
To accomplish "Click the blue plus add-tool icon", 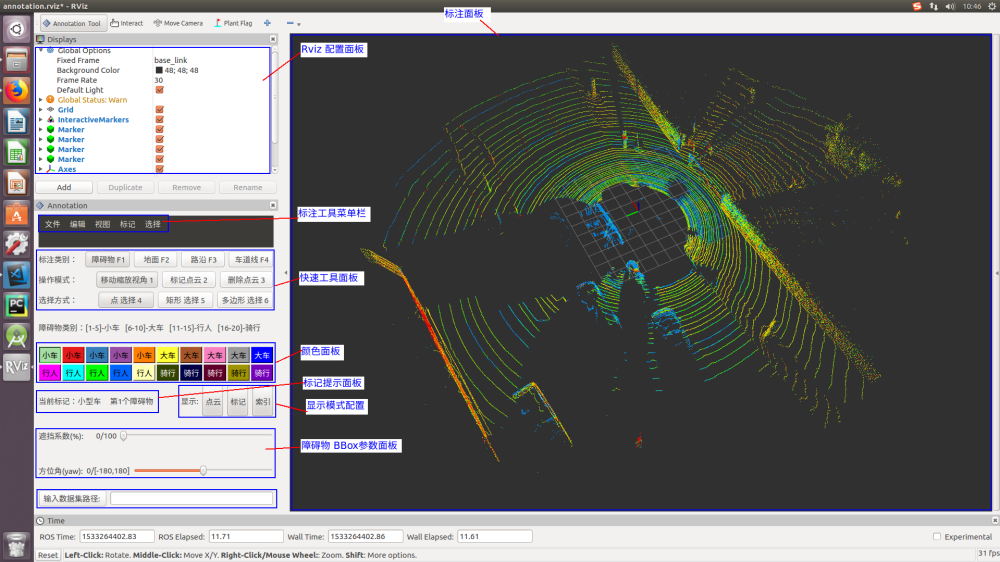I will [267, 23].
